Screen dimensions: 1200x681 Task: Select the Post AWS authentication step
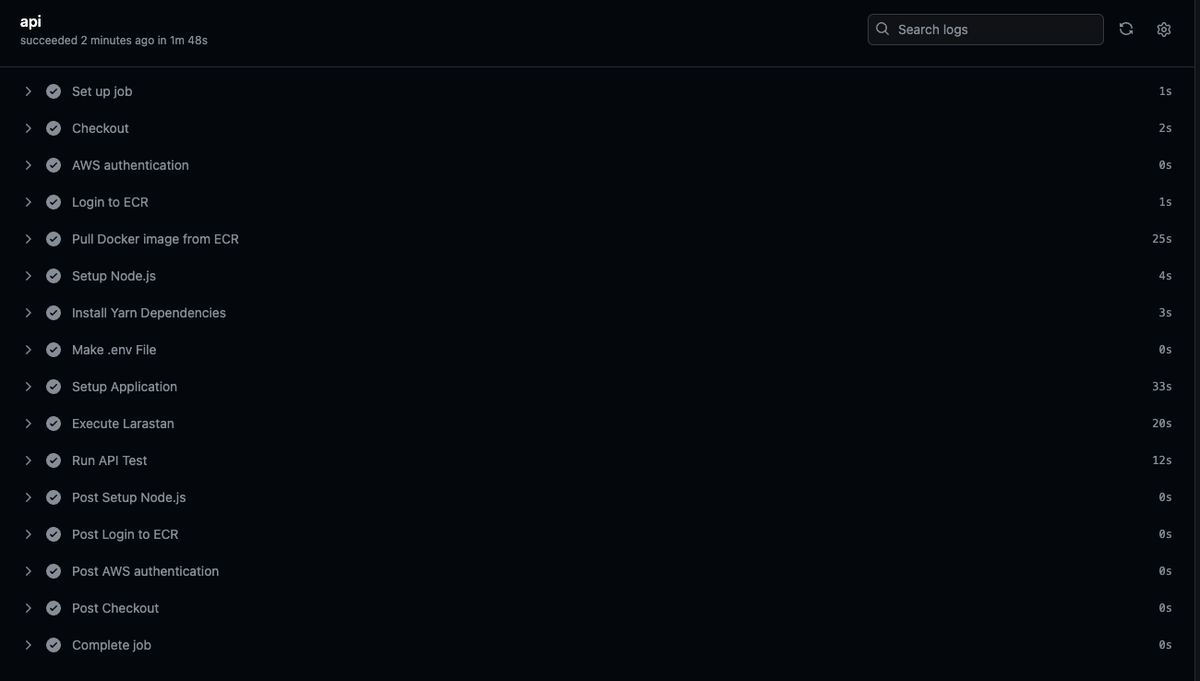pyautogui.click(x=600, y=571)
